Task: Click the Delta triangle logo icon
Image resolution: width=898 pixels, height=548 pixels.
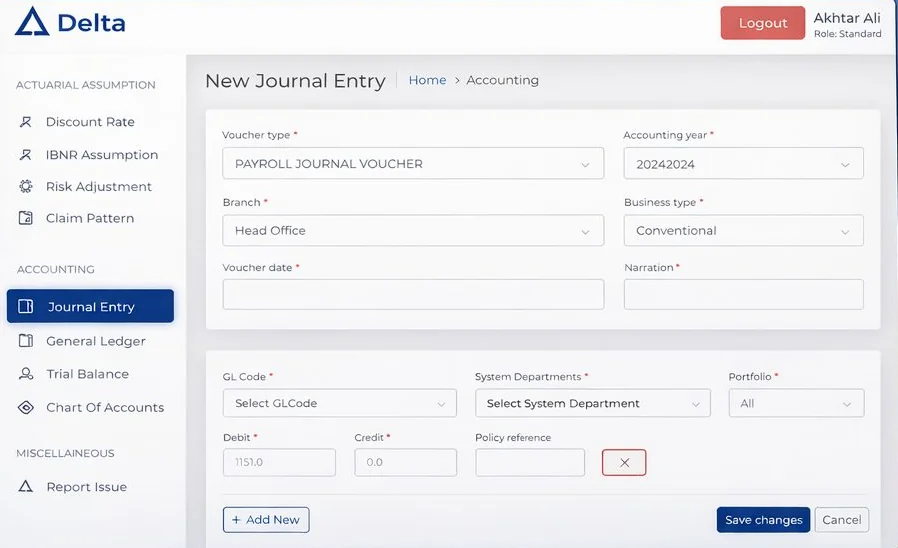Action: (x=32, y=22)
